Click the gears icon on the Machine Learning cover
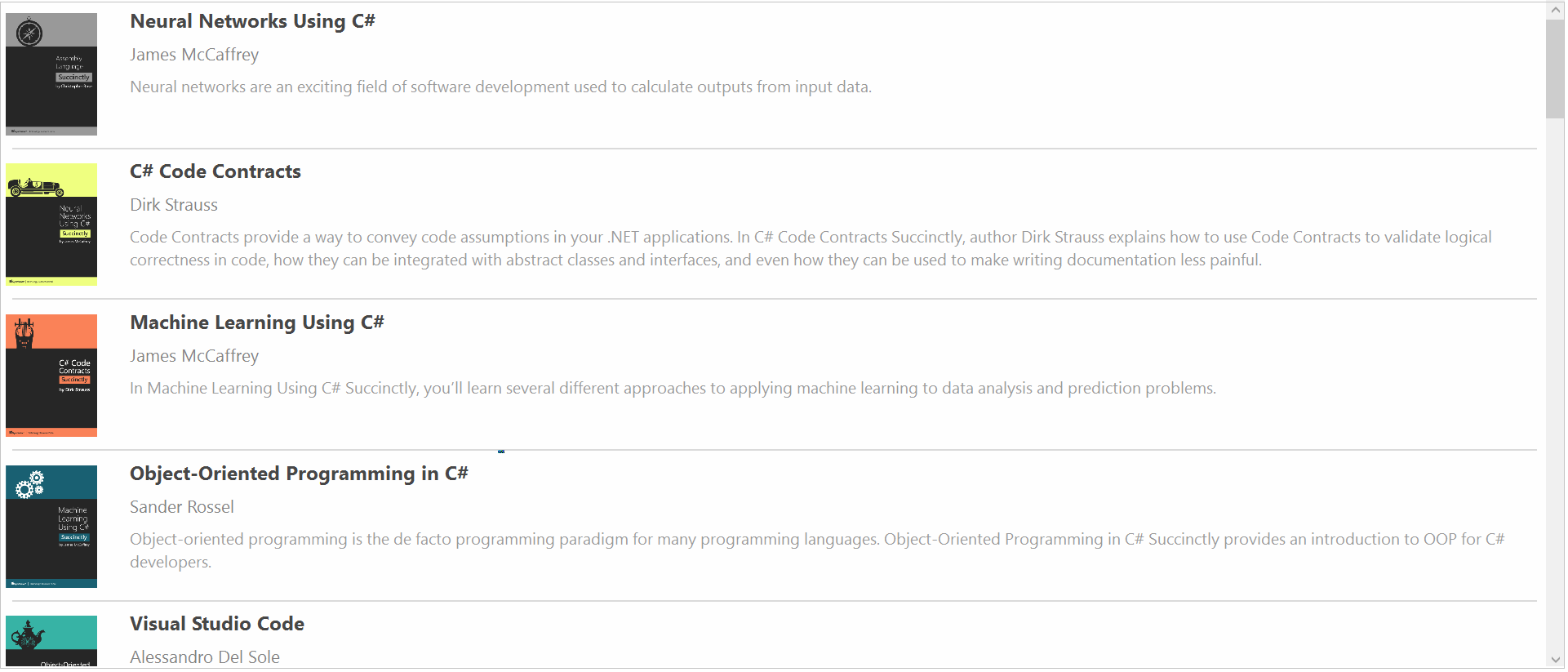The width and height of the screenshot is (1568, 672). (31, 483)
